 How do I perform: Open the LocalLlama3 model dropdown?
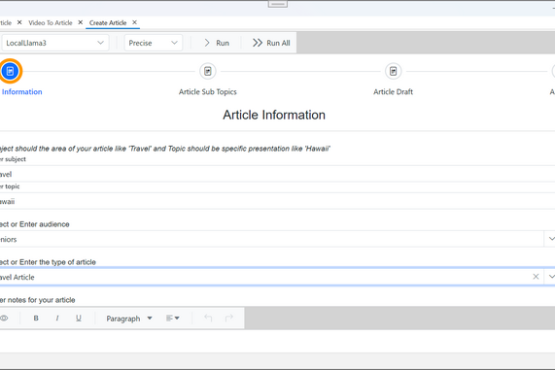point(55,43)
